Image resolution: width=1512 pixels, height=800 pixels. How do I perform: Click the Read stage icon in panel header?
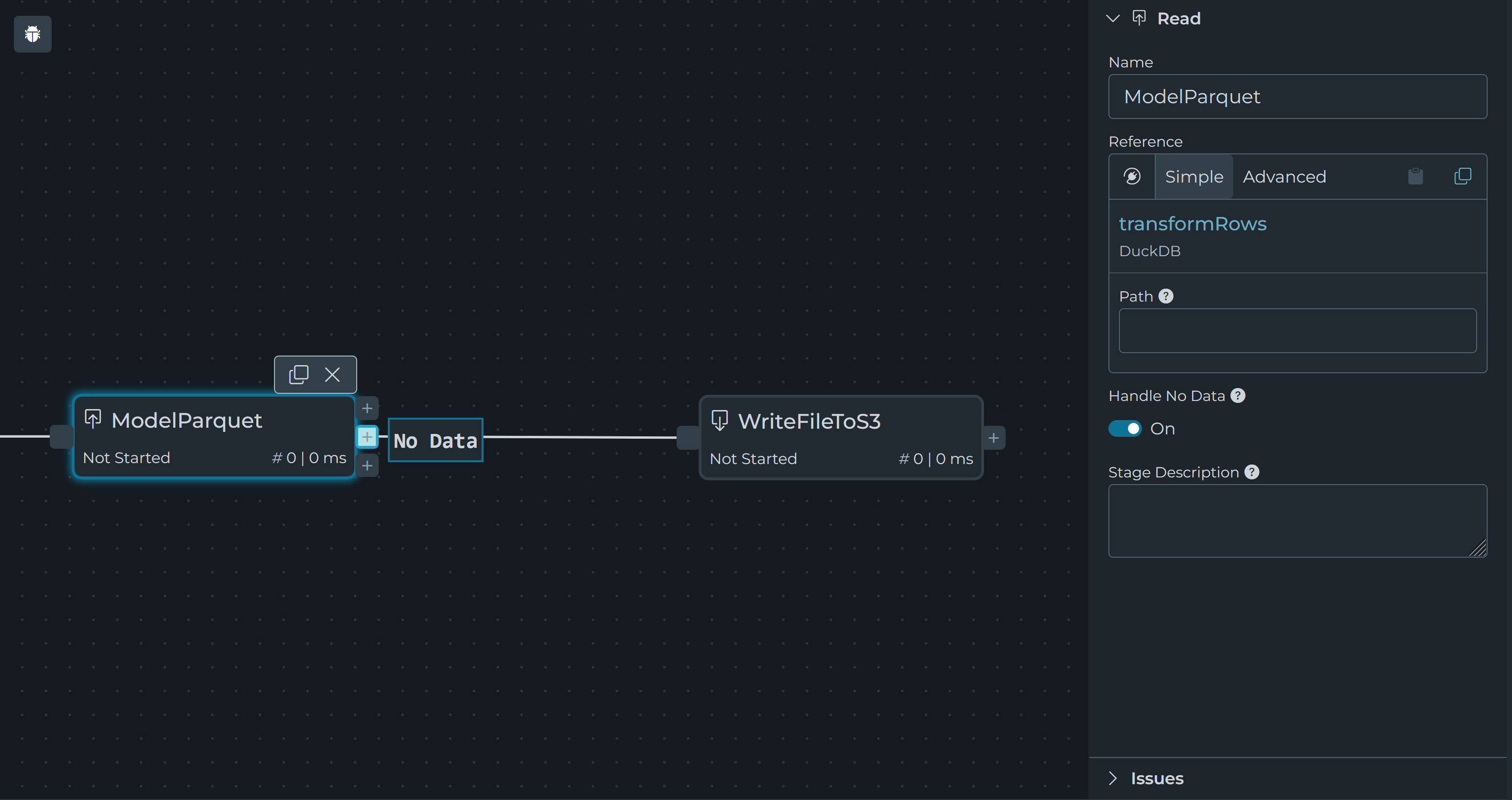1139,18
